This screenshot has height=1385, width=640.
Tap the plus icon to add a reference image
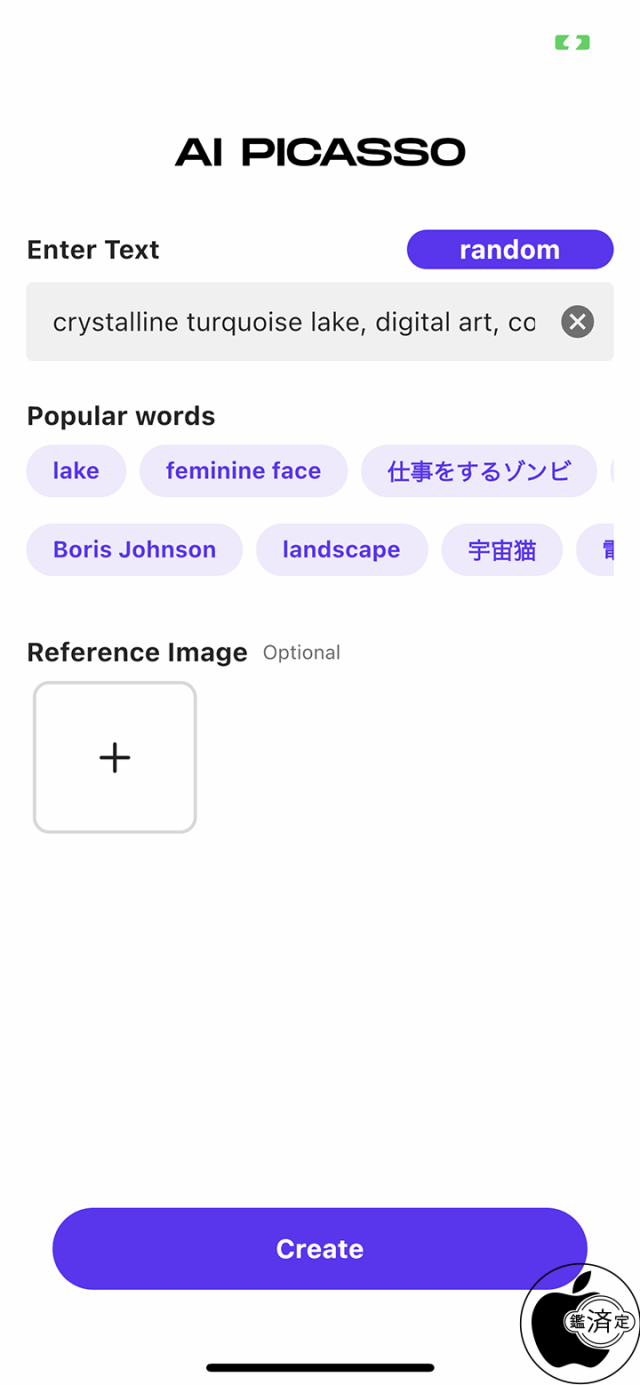click(114, 757)
